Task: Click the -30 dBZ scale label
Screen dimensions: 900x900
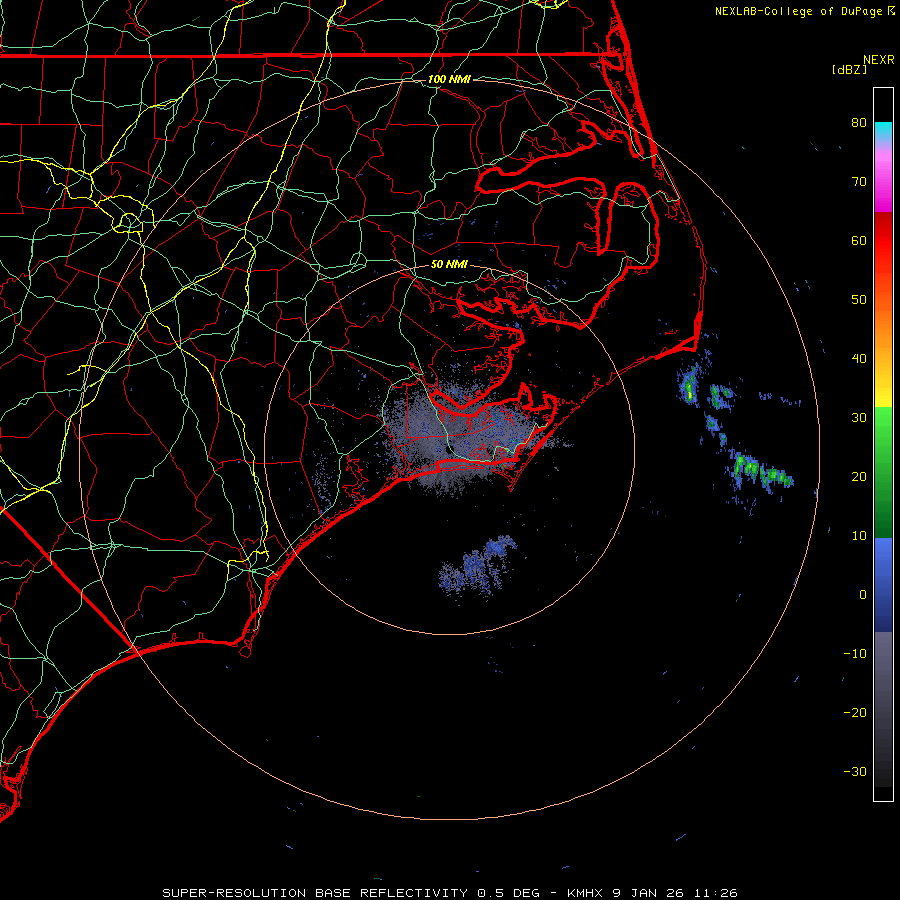Action: 855,771
